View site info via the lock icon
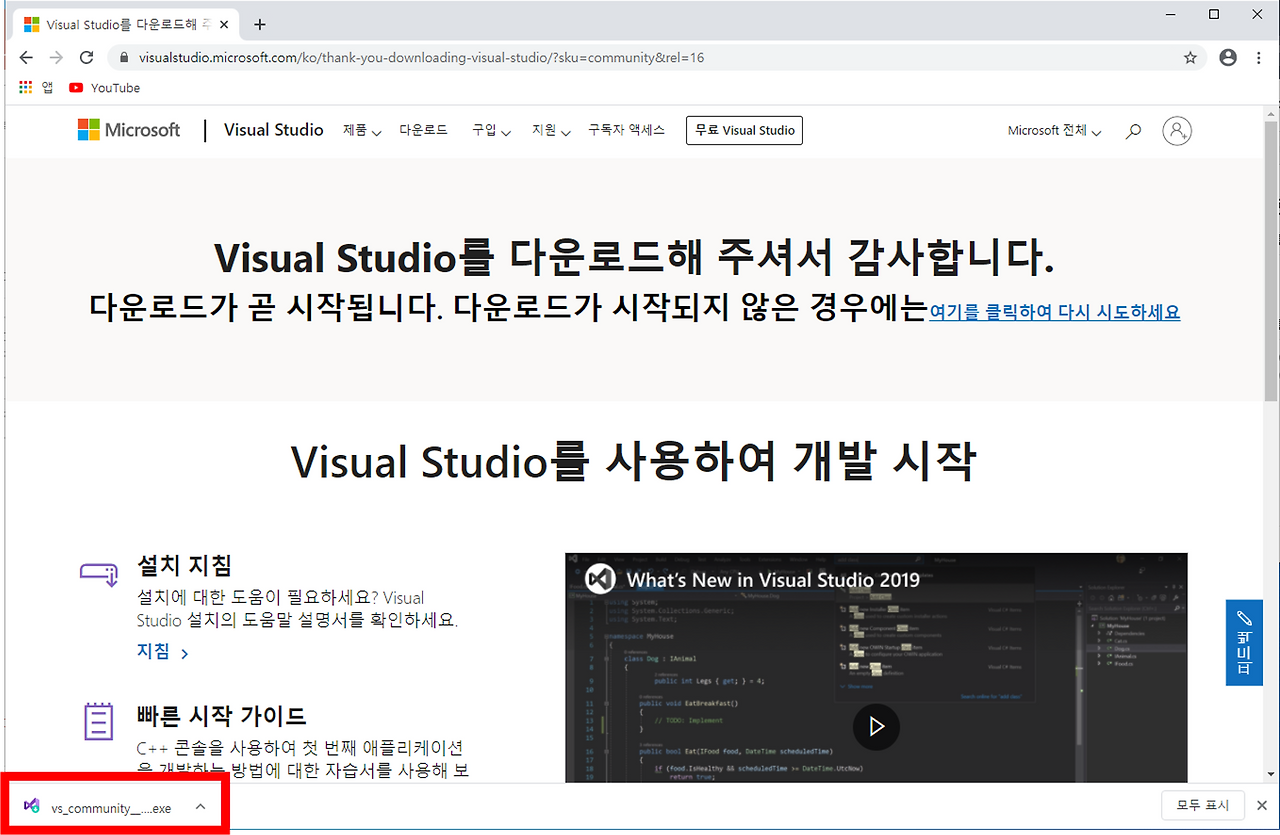The image size is (1280, 835). 124,58
